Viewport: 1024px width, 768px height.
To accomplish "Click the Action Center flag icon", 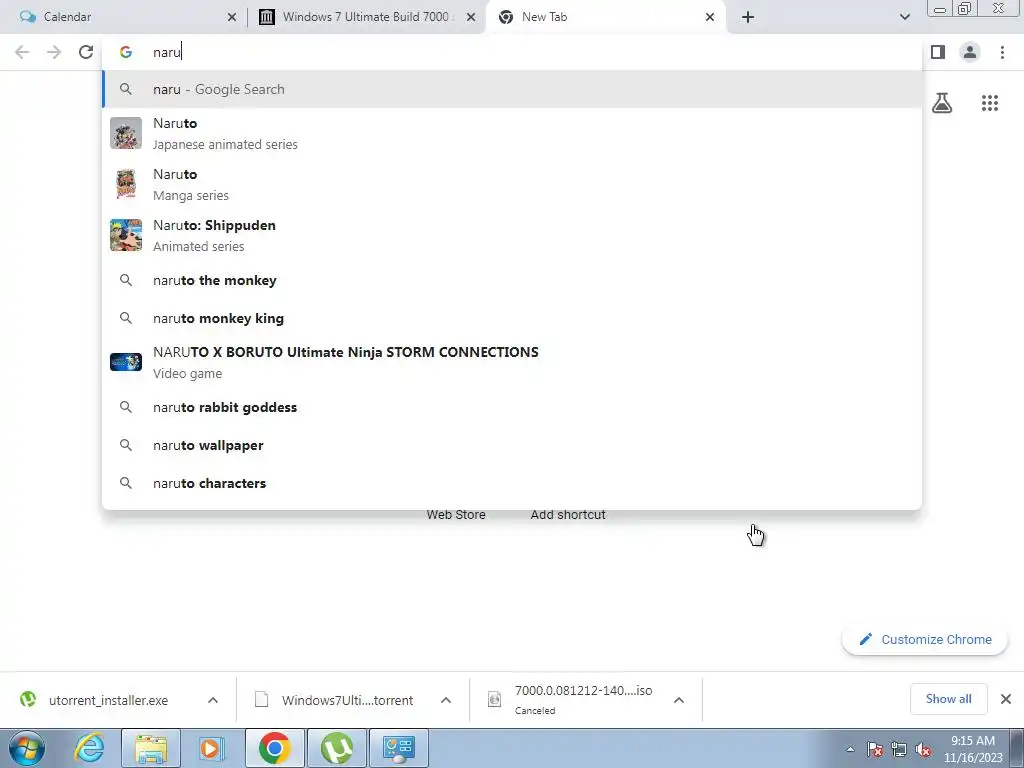I will click(875, 749).
